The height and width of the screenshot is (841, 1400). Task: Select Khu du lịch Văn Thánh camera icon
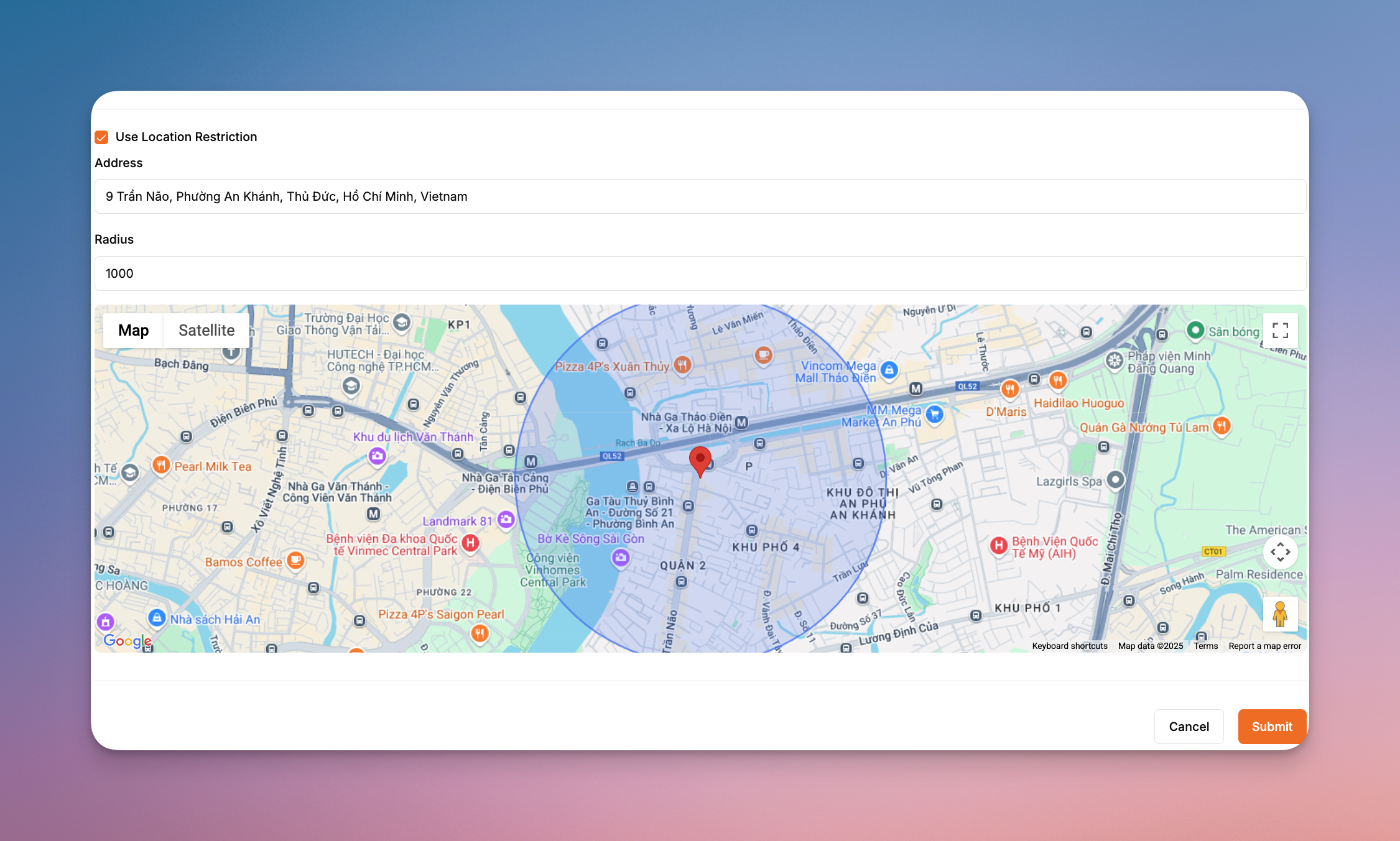point(377,456)
